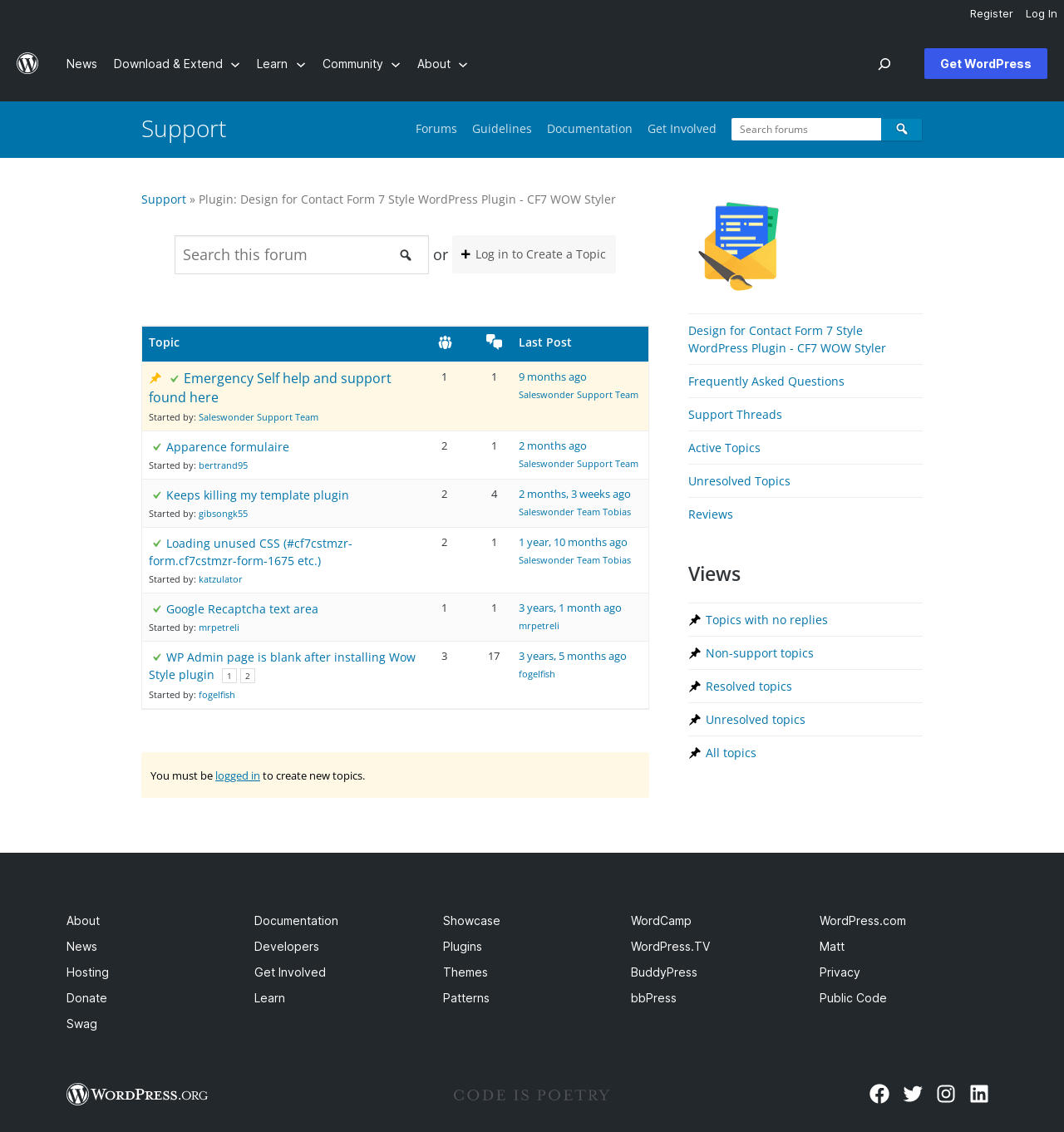Open Developers footer link
Viewport: 1064px width, 1132px height.
pos(287,947)
